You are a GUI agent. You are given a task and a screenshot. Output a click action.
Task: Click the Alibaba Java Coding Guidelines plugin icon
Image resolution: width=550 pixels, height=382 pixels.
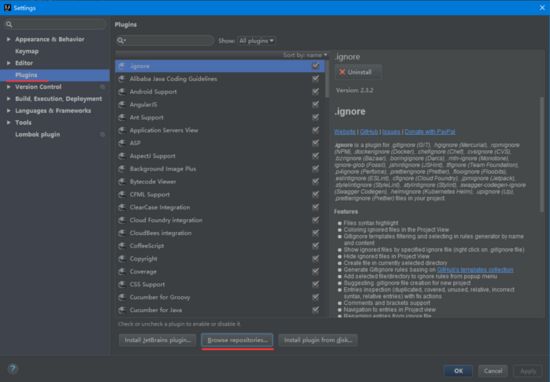(122, 79)
